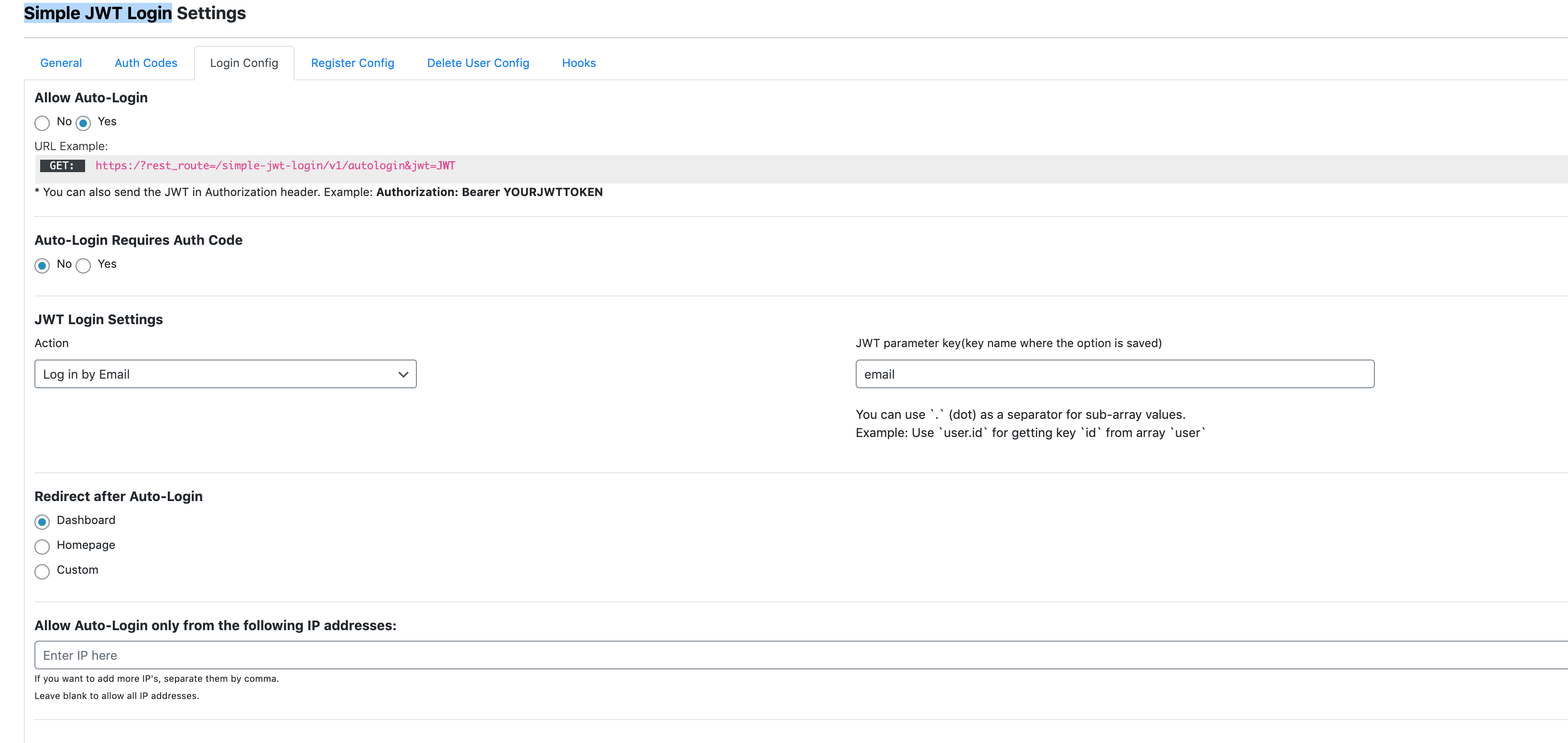Open the Auth Codes tab

(145, 63)
